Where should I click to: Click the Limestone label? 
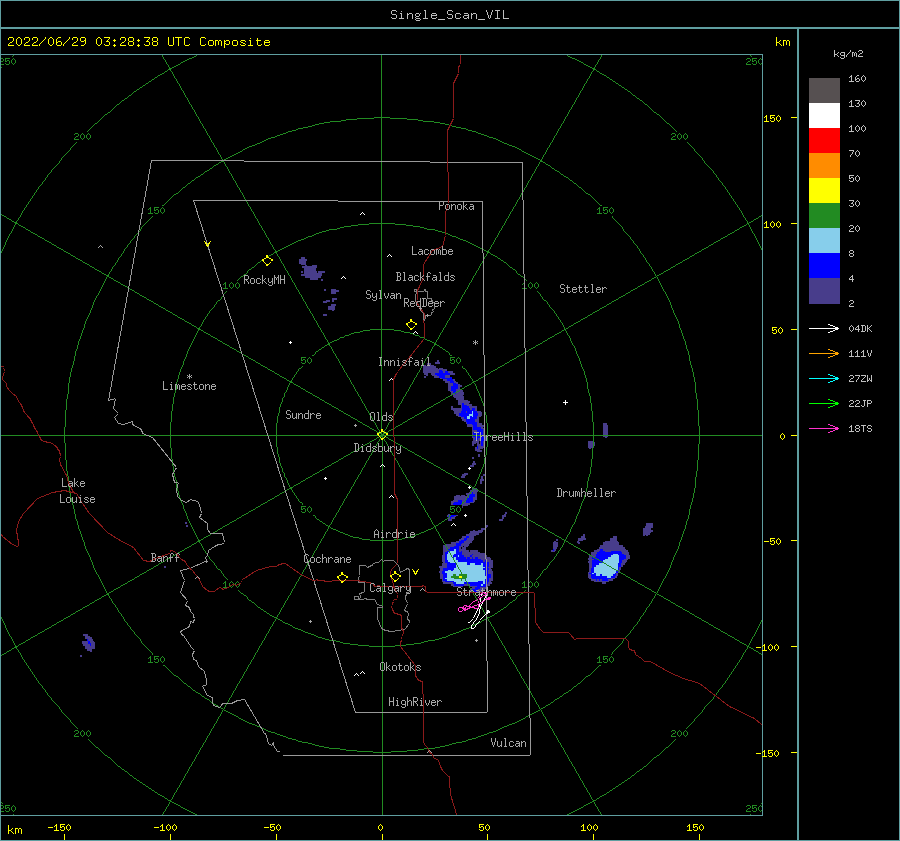(x=189, y=386)
